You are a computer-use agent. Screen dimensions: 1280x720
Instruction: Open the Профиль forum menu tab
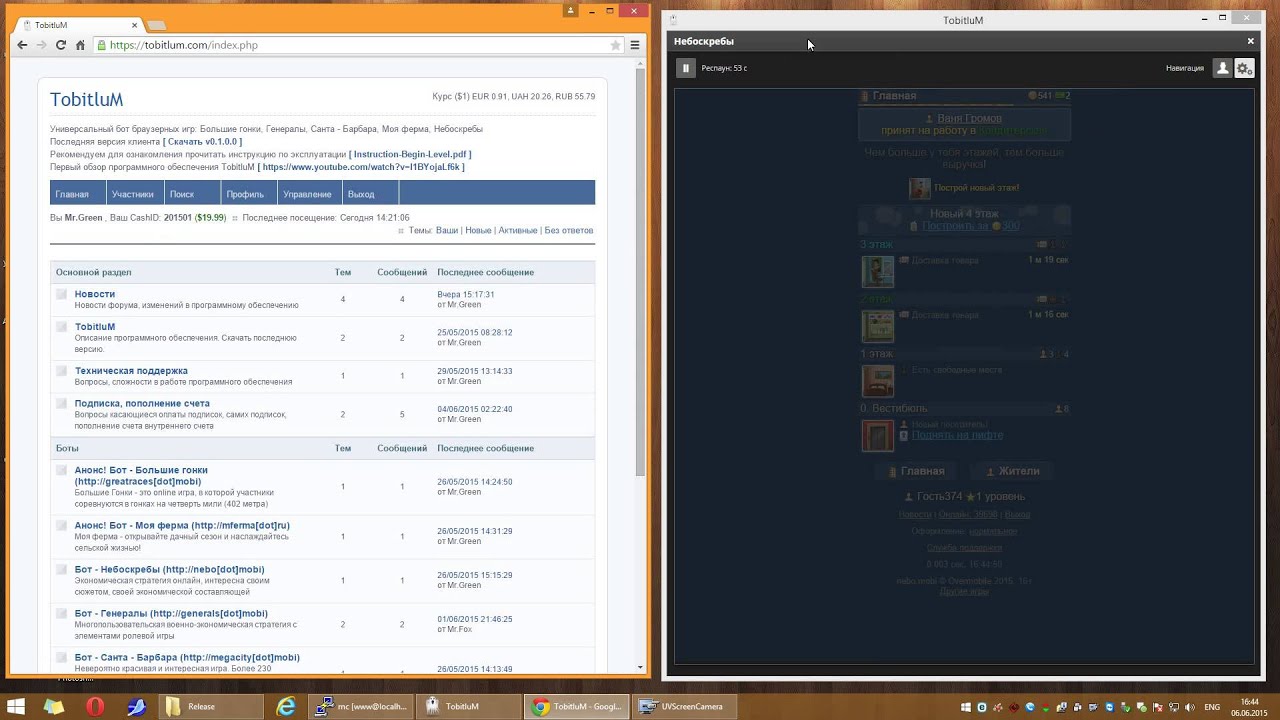point(245,194)
